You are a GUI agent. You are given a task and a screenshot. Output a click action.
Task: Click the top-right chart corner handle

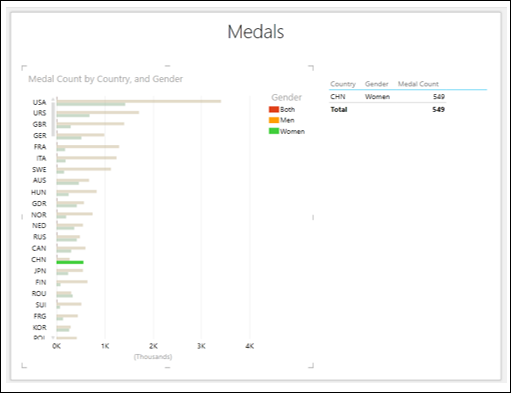pos(311,68)
